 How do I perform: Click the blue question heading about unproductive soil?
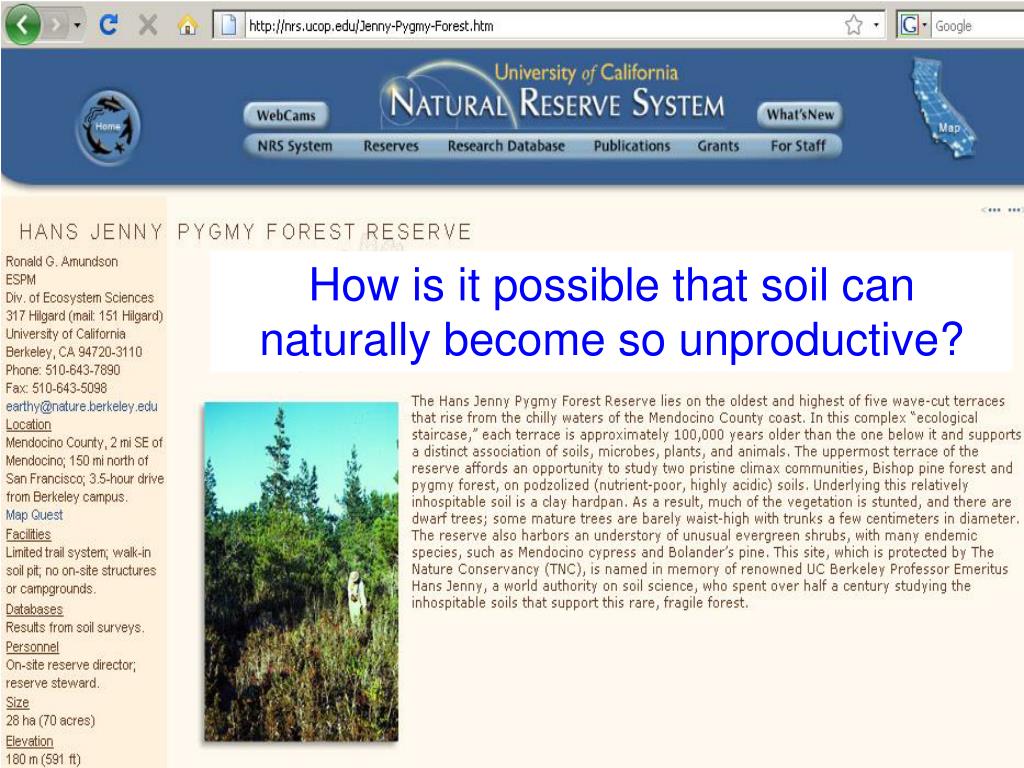point(611,312)
